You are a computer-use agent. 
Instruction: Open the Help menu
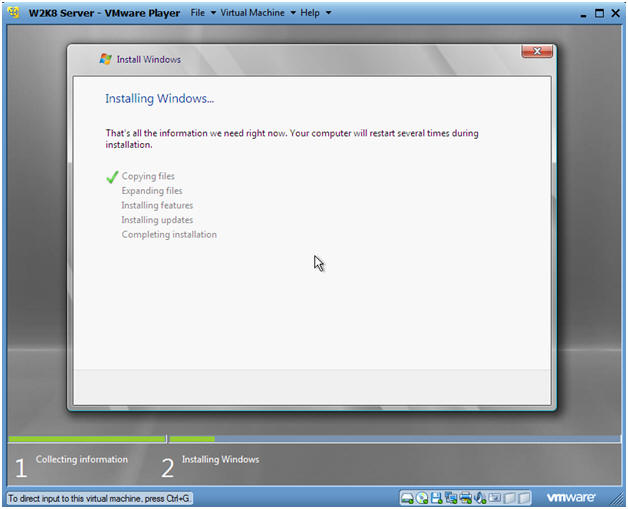pos(310,13)
